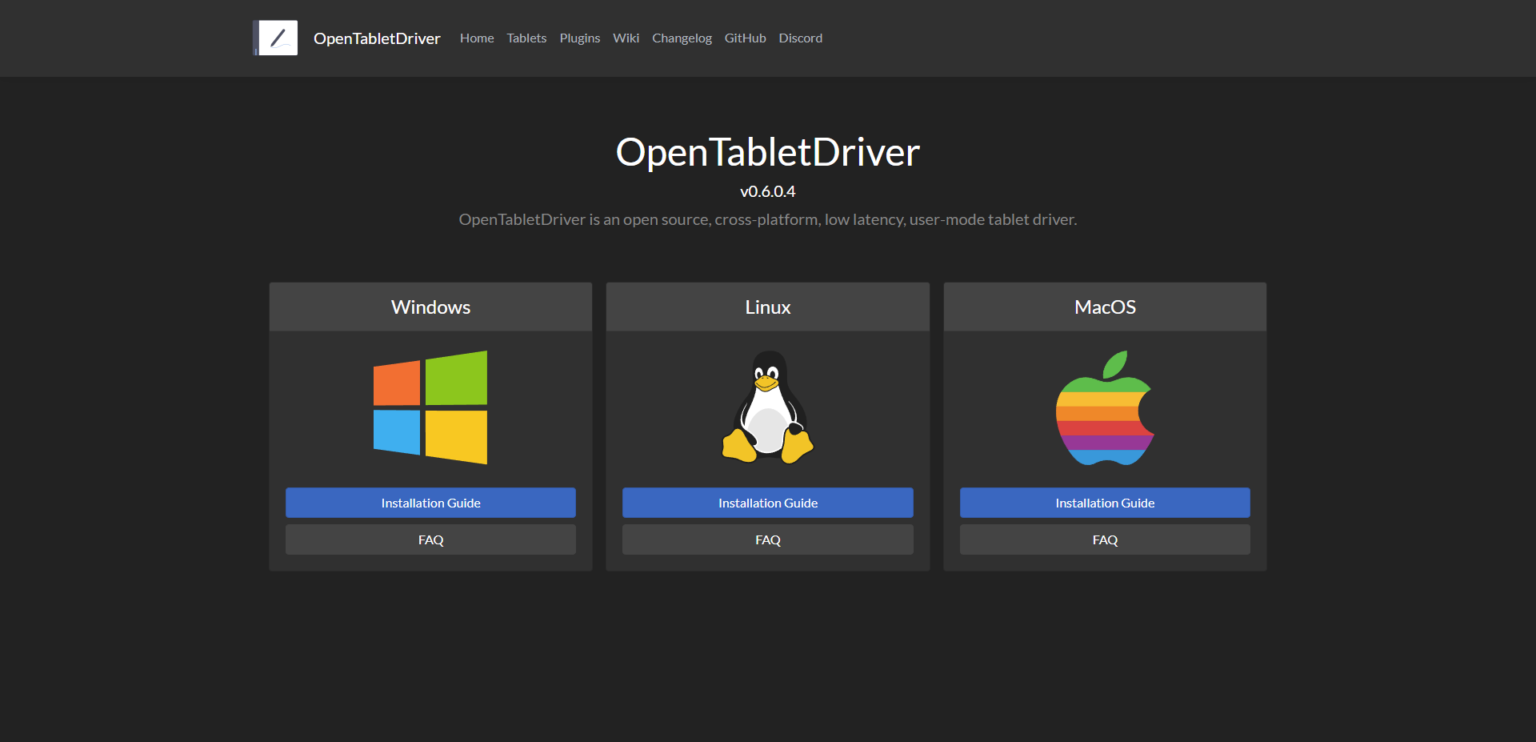
Task: Click the Windows flag graphic
Action: (430, 407)
